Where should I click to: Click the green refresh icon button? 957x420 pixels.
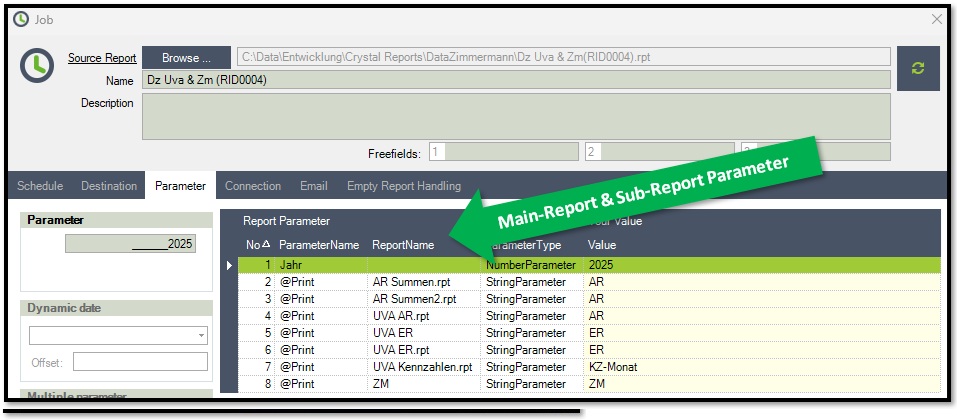tap(919, 68)
